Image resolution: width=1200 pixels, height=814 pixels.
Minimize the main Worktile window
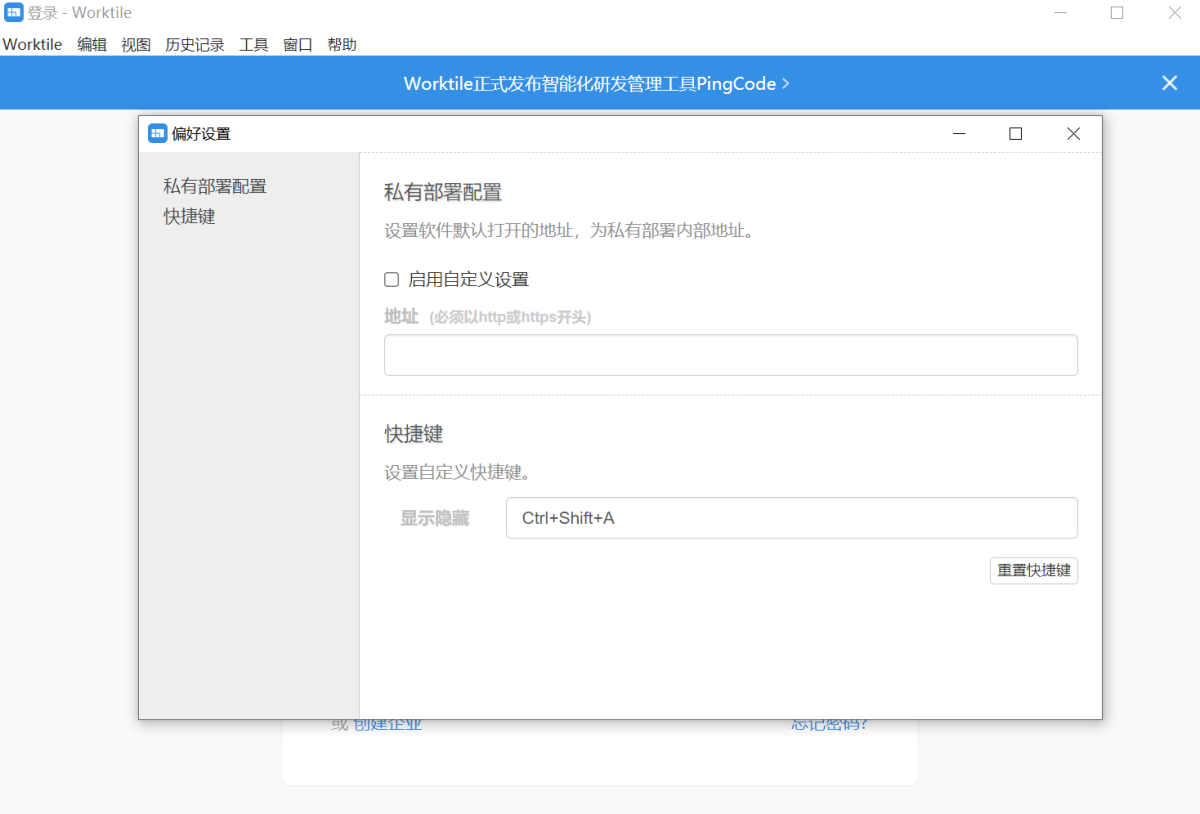tap(1059, 13)
